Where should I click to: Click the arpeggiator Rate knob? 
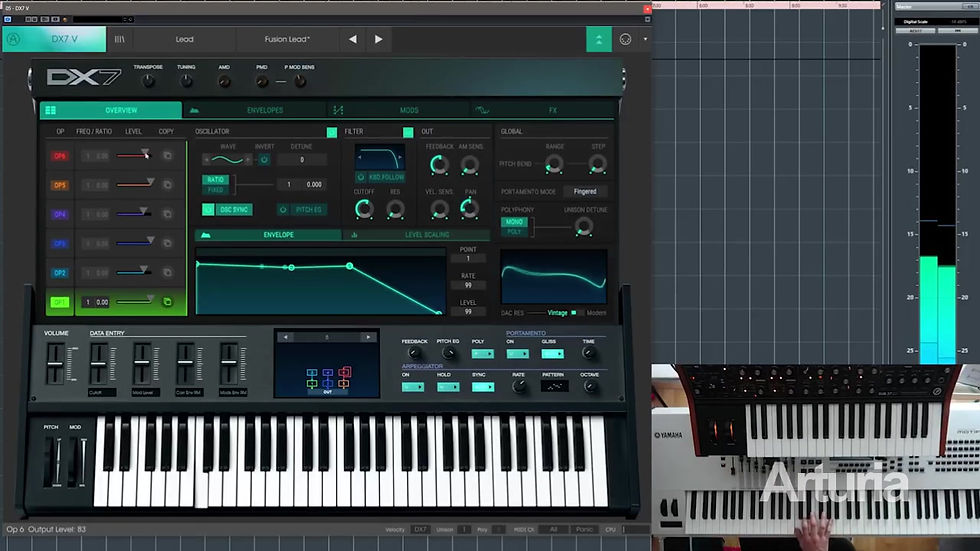point(519,387)
